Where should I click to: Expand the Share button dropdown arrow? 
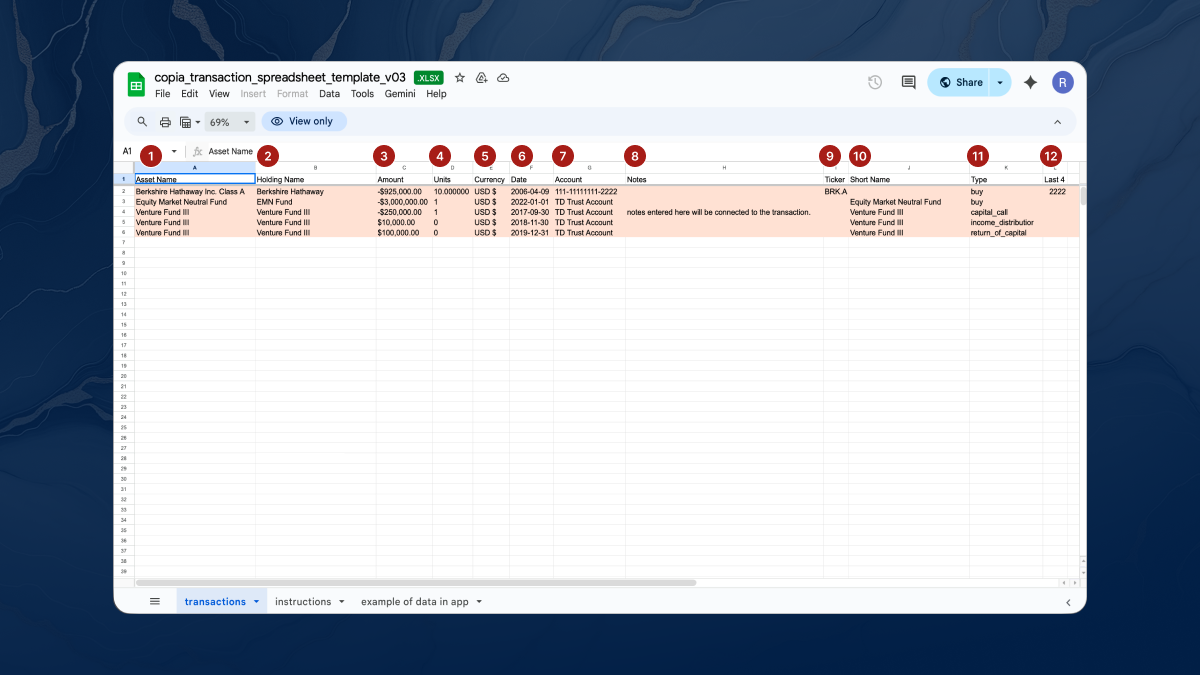point(1000,83)
